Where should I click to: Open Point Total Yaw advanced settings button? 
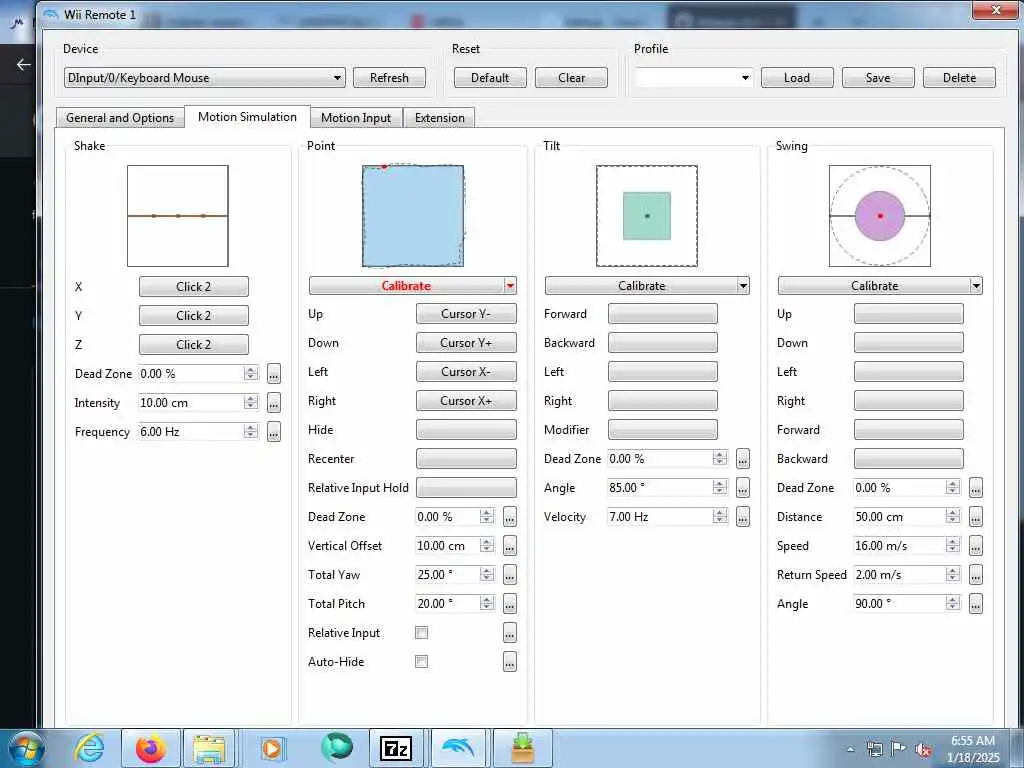tap(510, 575)
